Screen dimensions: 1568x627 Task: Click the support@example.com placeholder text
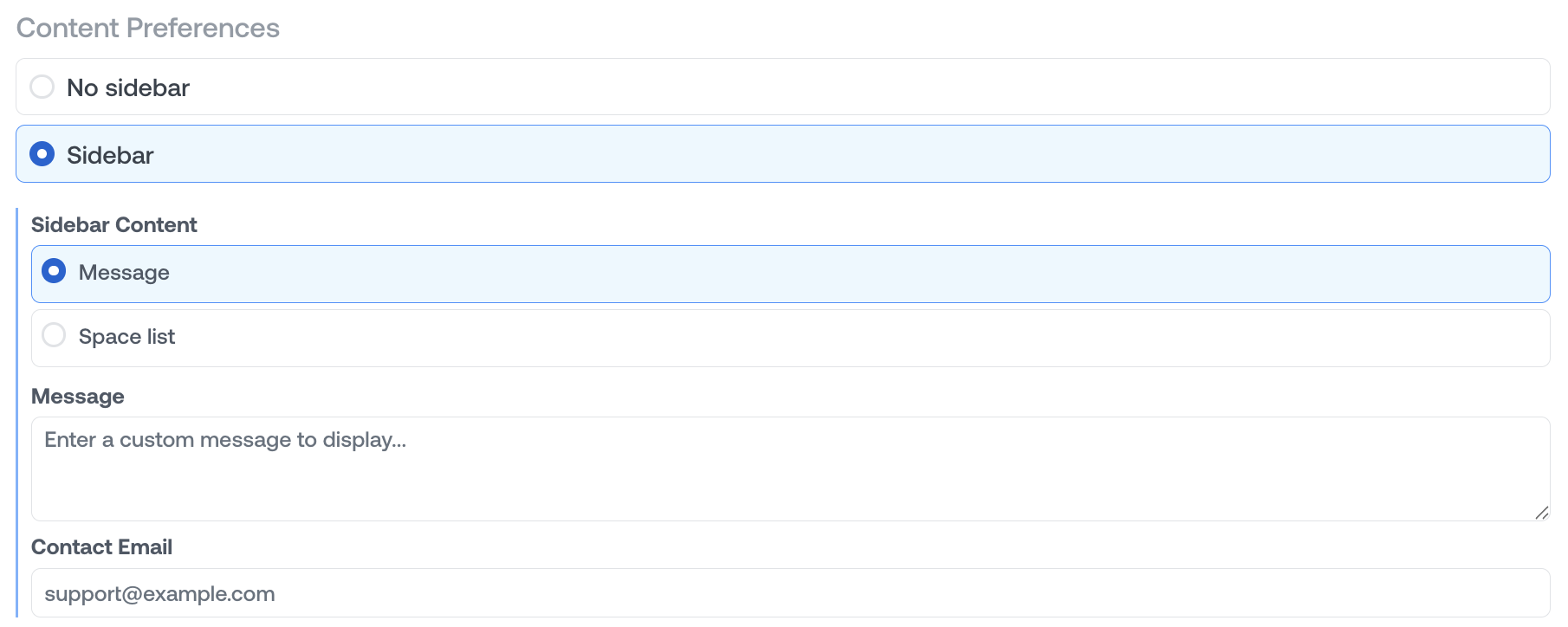point(159,593)
